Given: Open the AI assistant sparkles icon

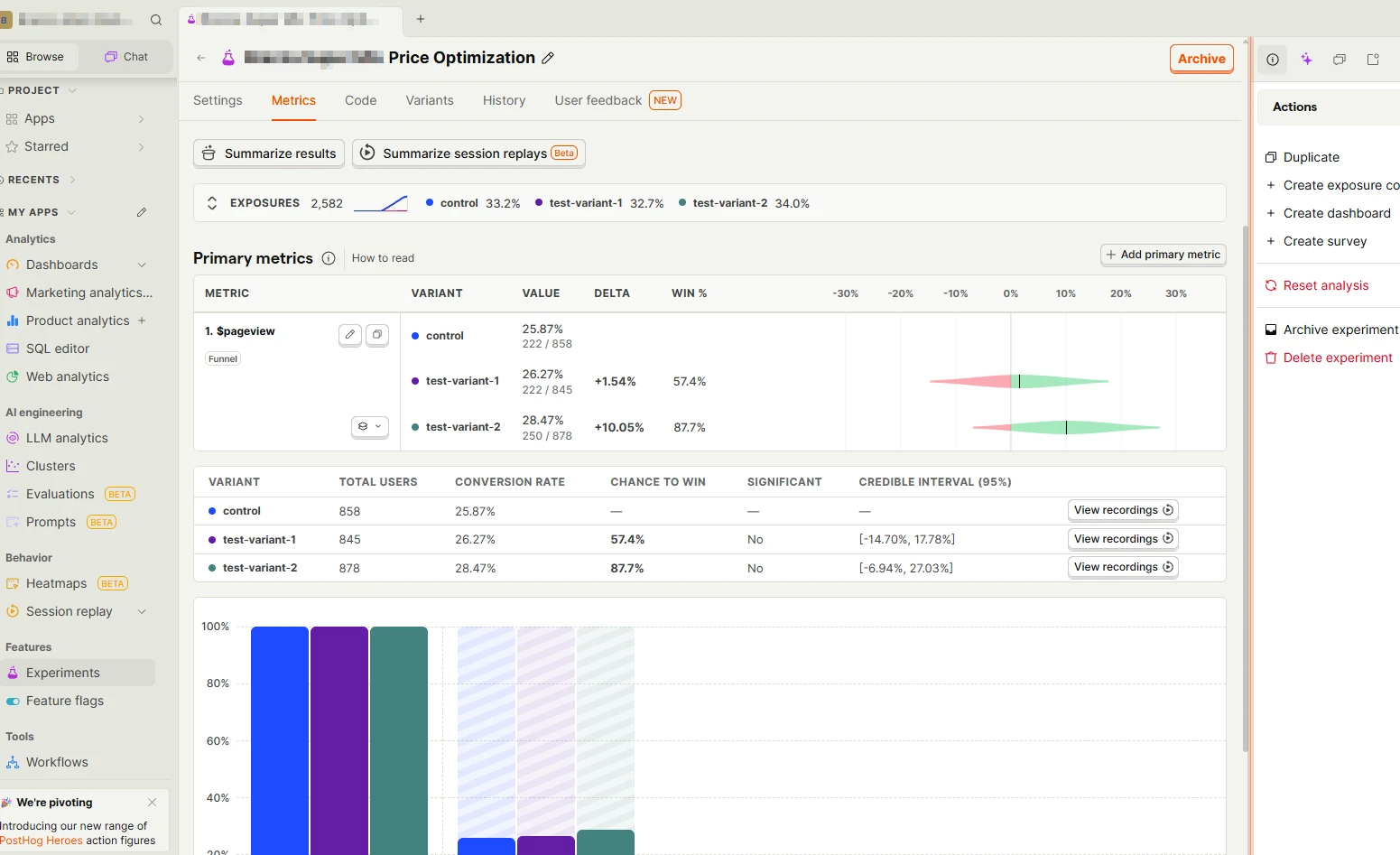Looking at the screenshot, I should (1306, 59).
